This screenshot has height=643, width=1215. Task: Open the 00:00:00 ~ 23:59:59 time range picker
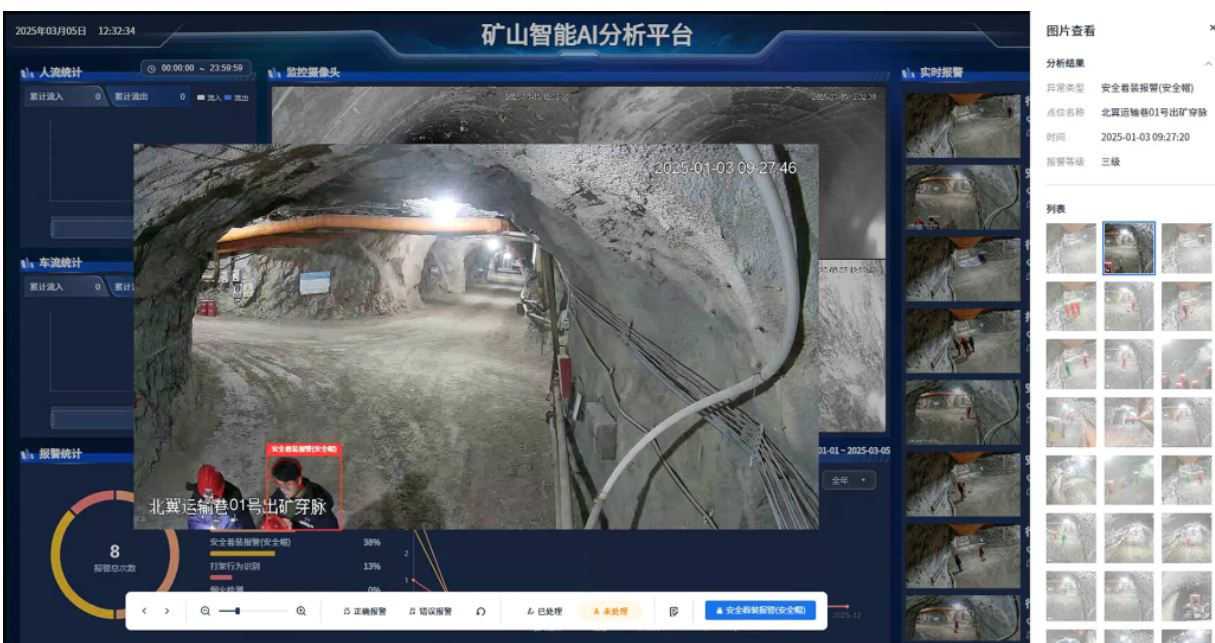[202, 68]
